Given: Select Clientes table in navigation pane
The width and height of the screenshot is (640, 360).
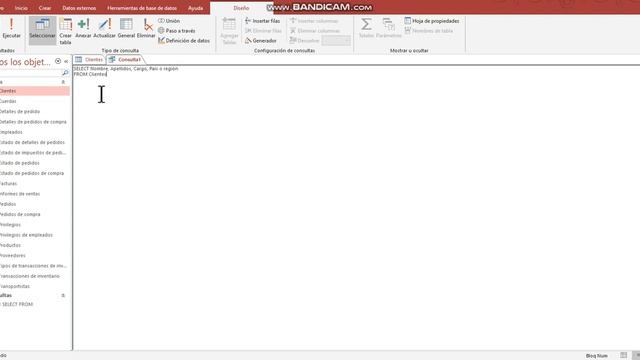Looking at the screenshot, I should (x=35, y=91).
